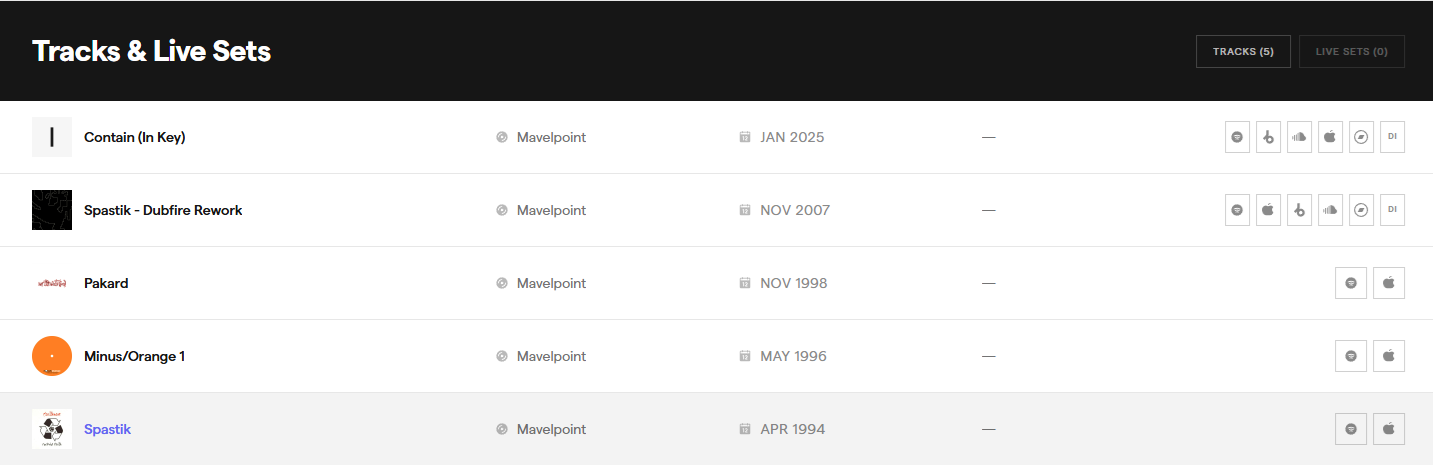
Task: Click the Mavelpoint label for Pakard
Action: click(x=551, y=283)
